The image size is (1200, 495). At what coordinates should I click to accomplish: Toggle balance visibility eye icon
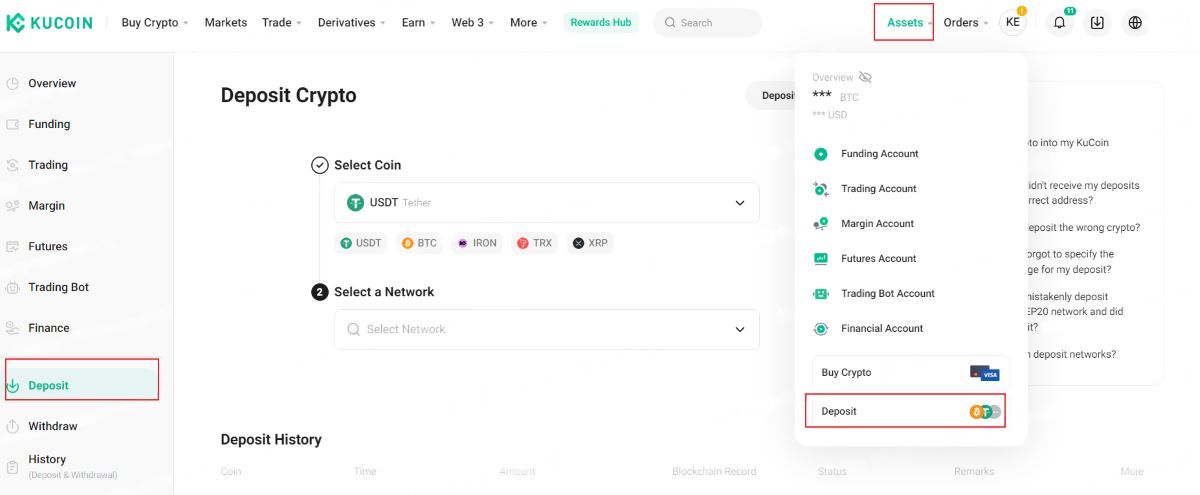click(x=865, y=77)
